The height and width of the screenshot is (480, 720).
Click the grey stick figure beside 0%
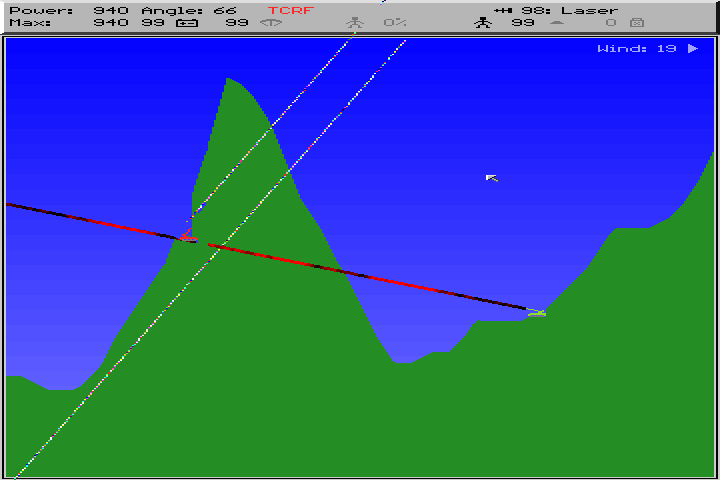tap(353, 22)
